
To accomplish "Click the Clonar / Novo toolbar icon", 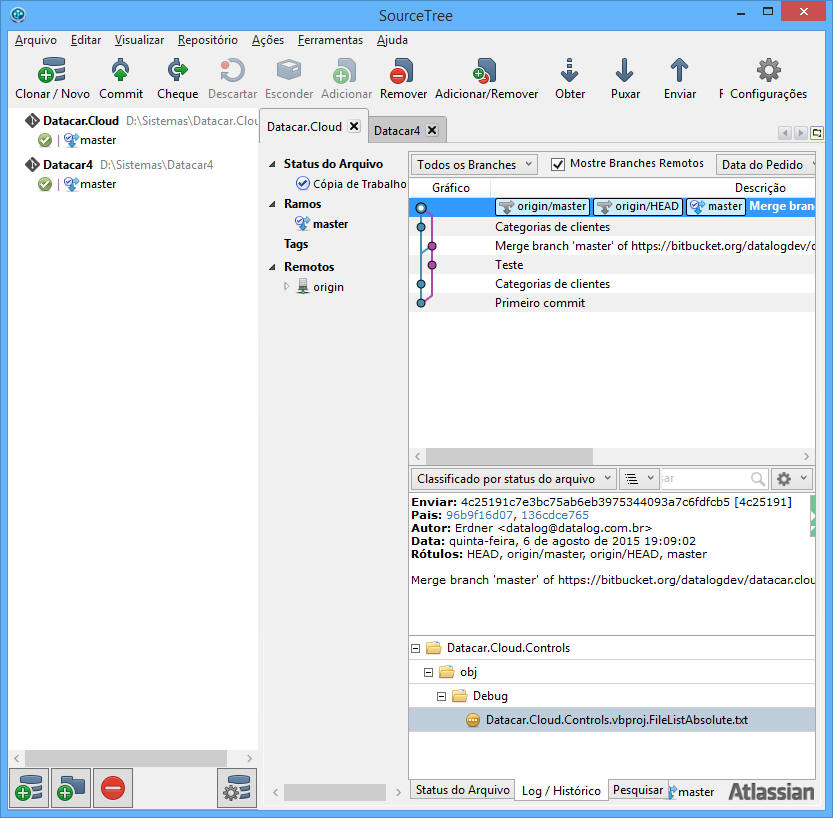I will (x=52, y=71).
